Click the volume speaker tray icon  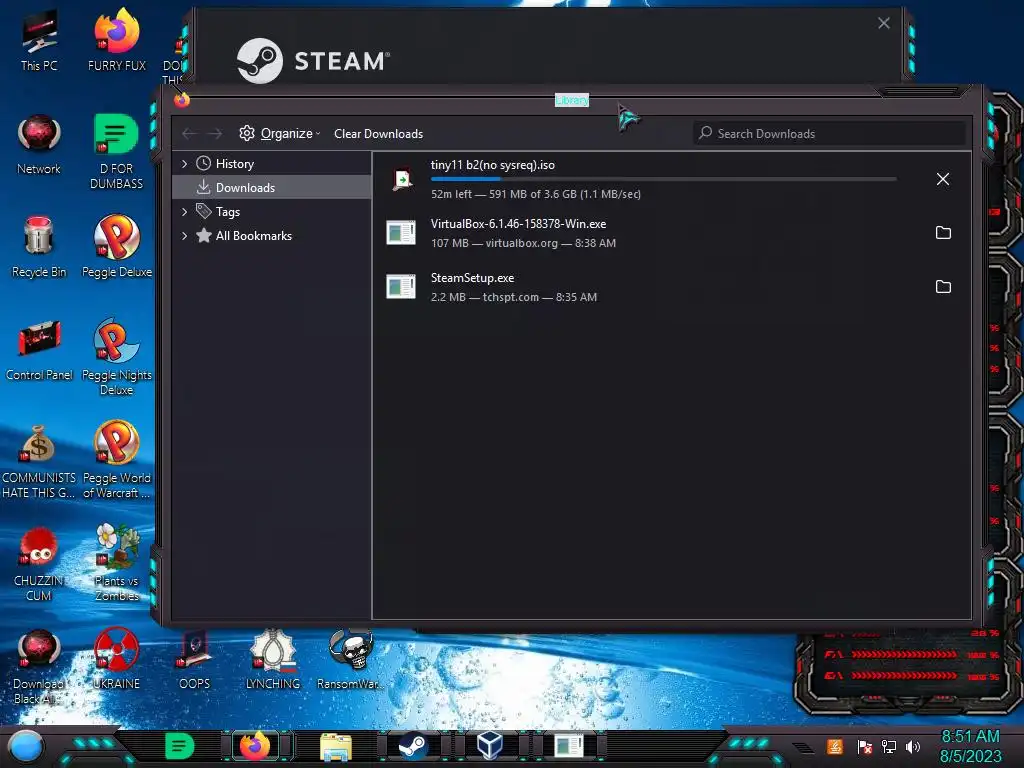(x=912, y=746)
